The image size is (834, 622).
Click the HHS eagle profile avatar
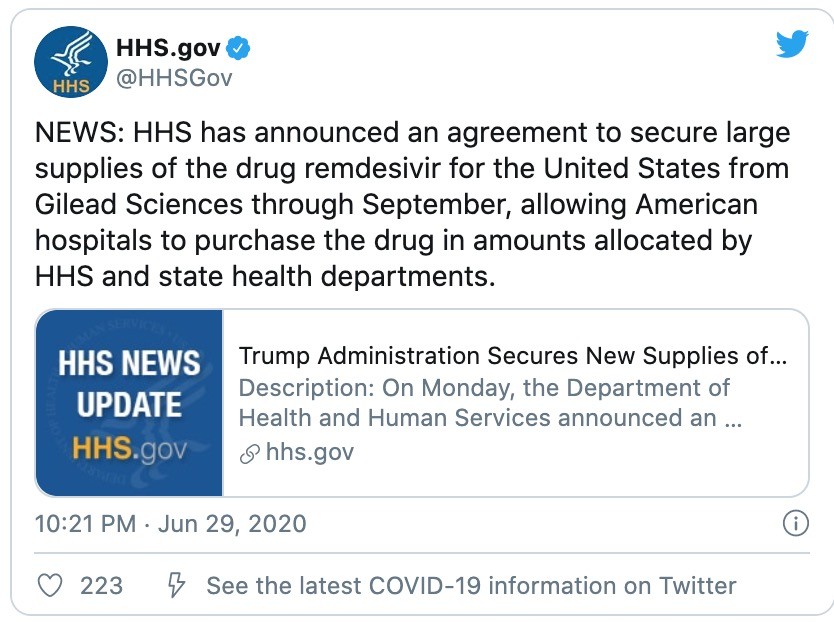point(71,62)
